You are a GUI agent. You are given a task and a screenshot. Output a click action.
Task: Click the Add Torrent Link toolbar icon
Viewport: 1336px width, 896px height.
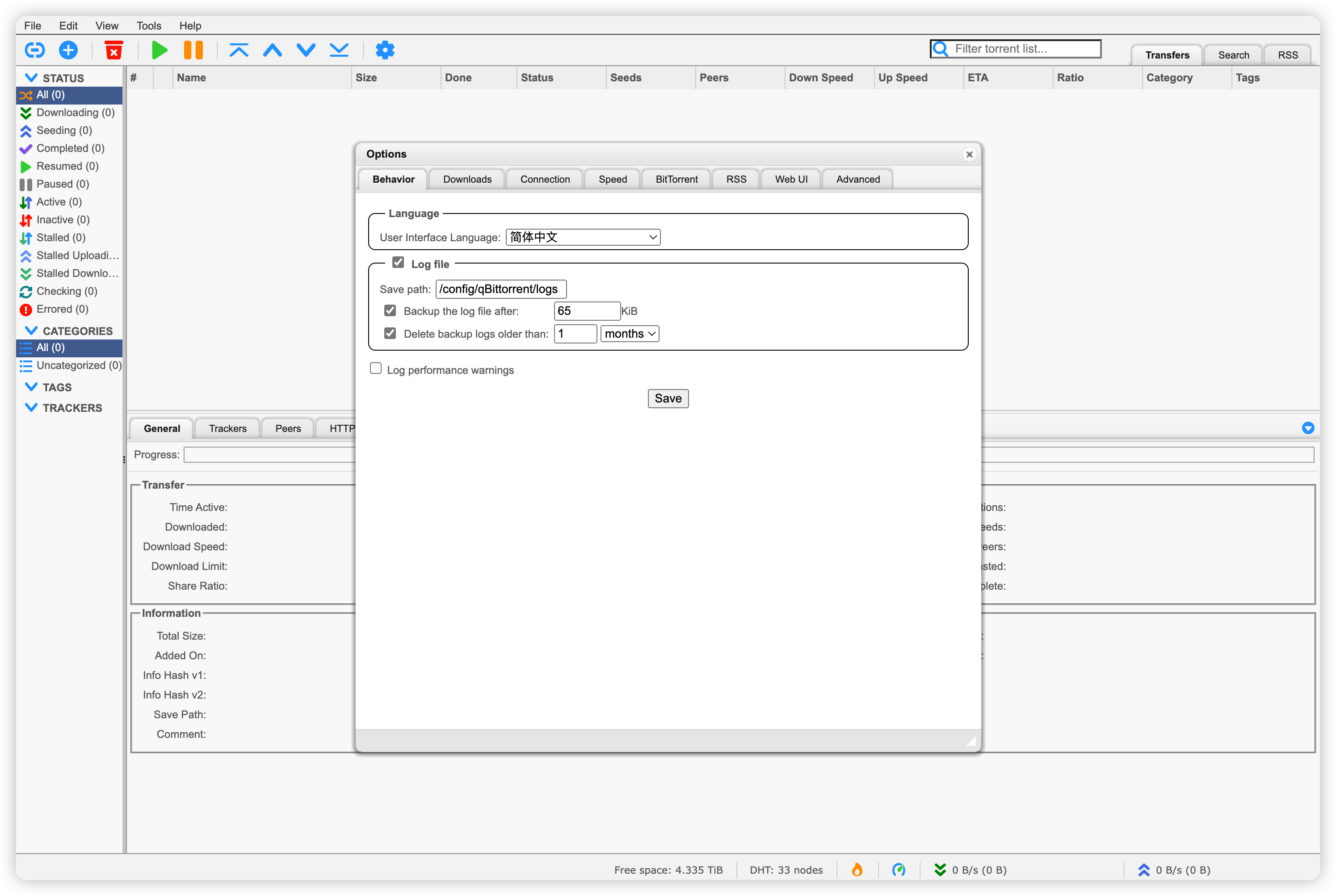click(x=35, y=50)
